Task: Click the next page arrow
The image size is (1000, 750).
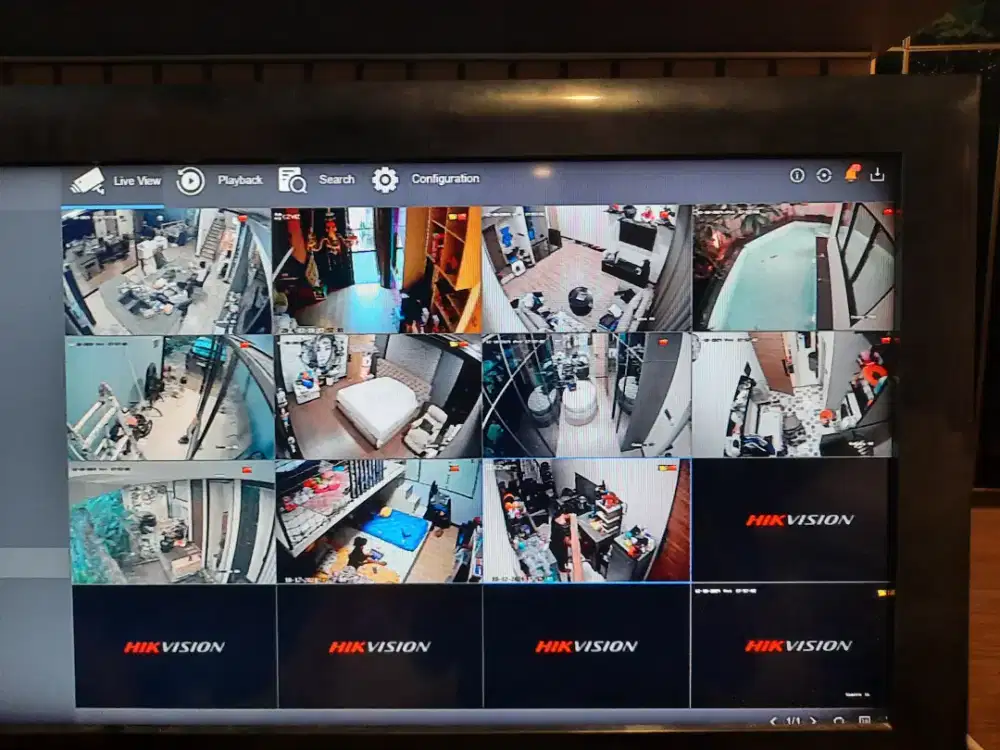Action: point(813,720)
